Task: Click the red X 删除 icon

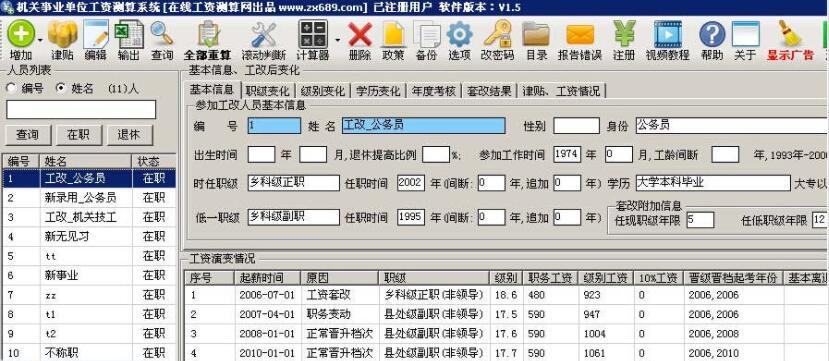Action: pos(360,35)
